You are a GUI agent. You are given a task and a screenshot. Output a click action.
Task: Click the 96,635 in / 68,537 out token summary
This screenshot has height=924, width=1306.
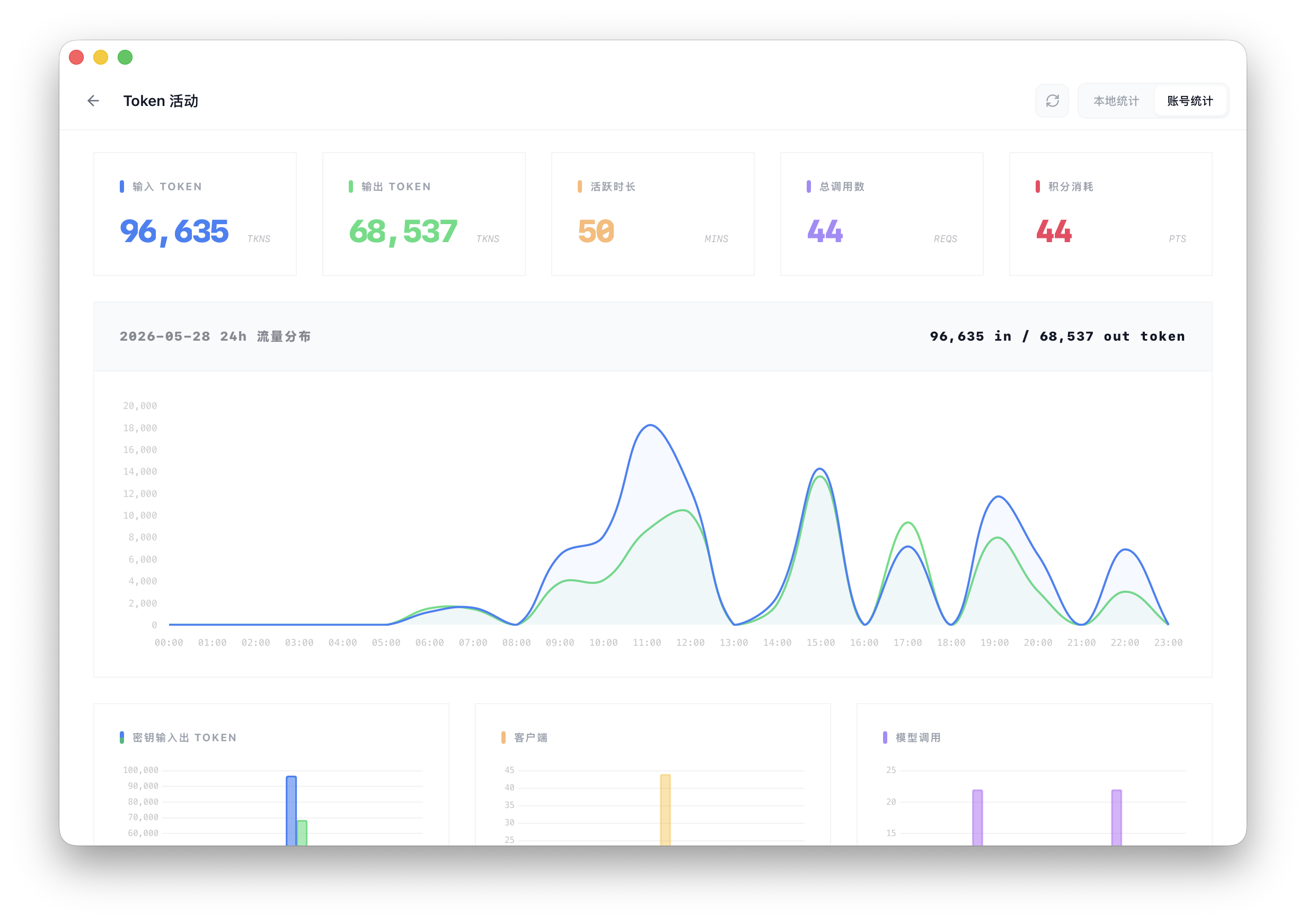1057,336
